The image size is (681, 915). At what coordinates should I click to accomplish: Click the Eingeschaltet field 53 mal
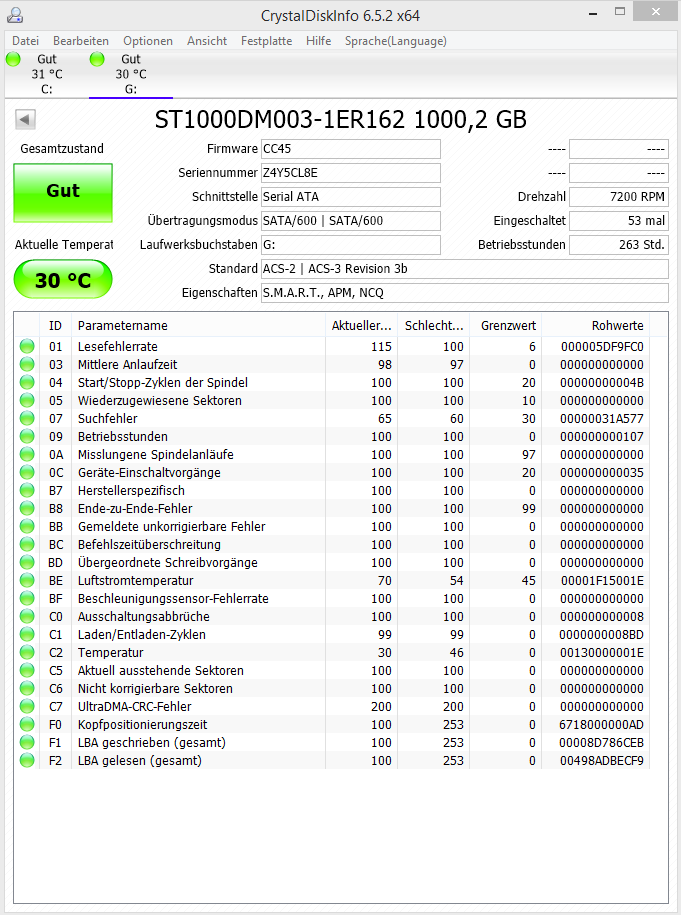(619, 221)
